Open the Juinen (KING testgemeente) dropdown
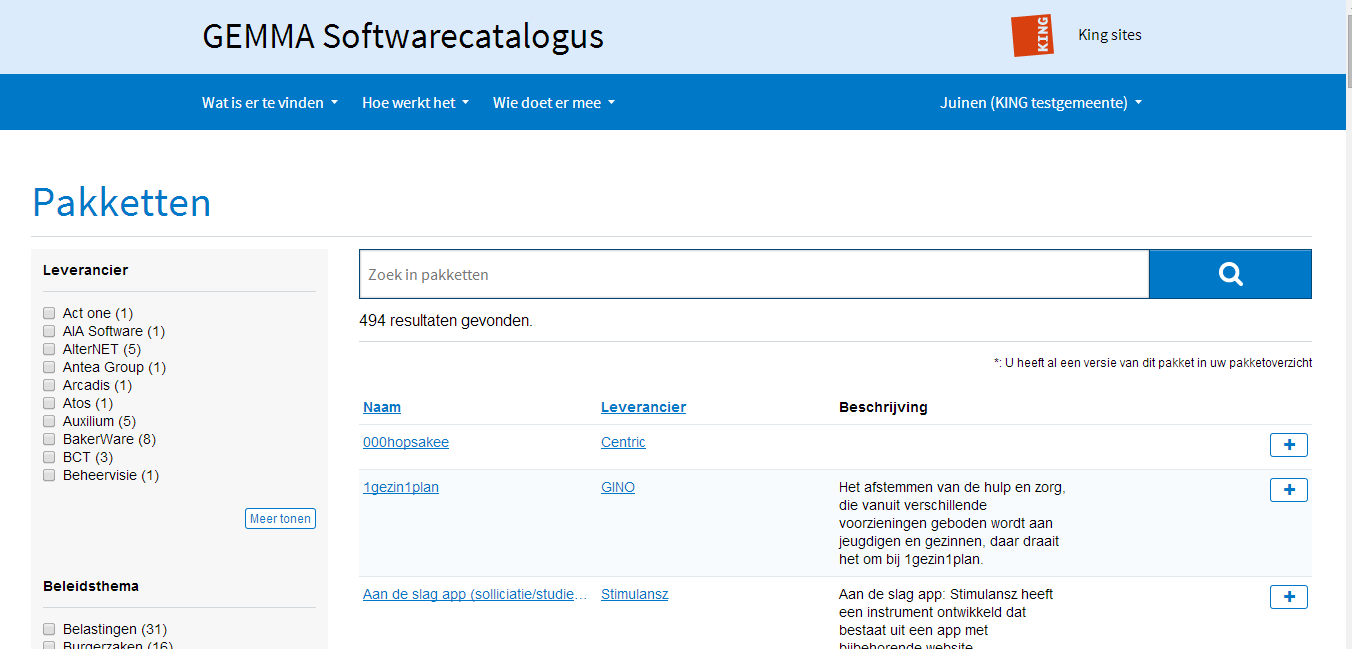1352x649 pixels. pos(1041,102)
